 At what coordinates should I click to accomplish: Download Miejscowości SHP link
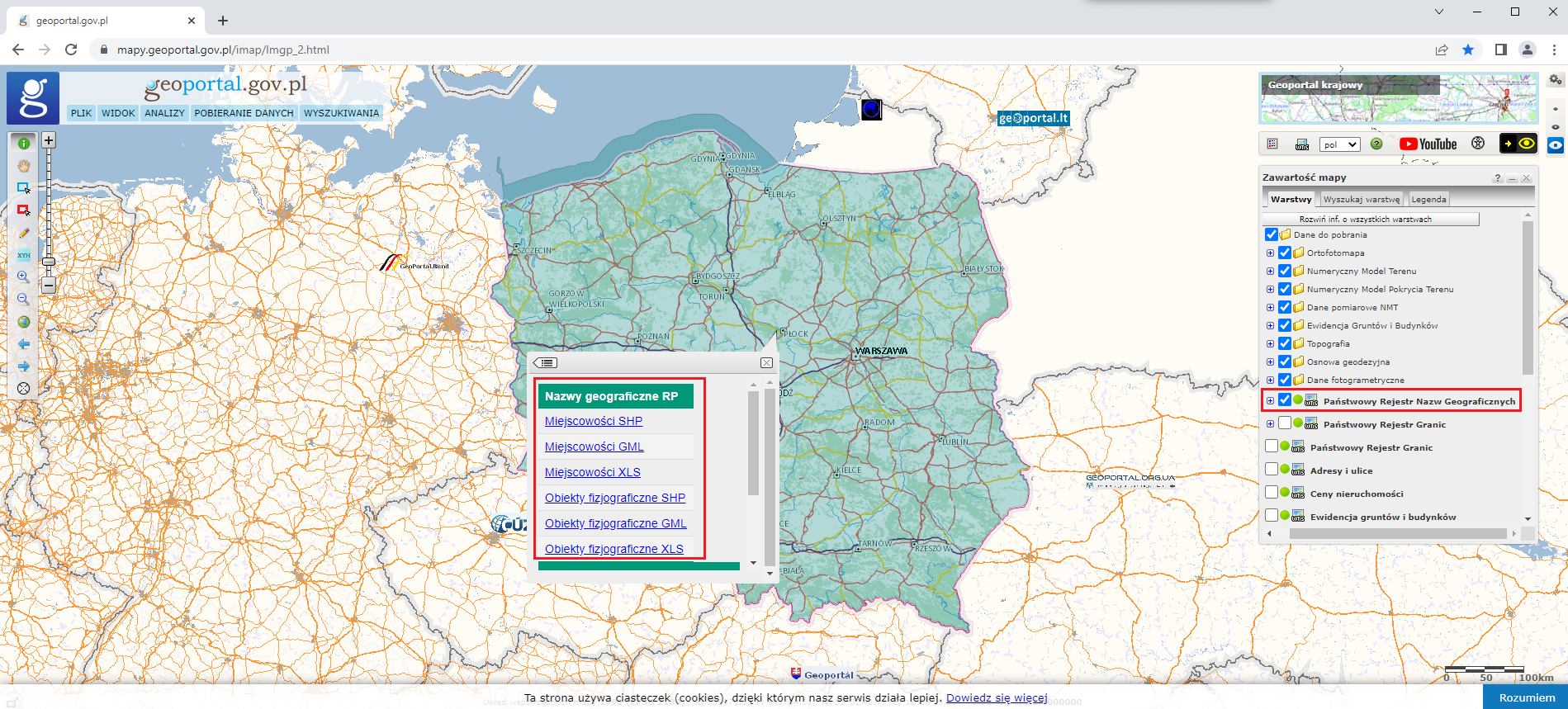(593, 421)
